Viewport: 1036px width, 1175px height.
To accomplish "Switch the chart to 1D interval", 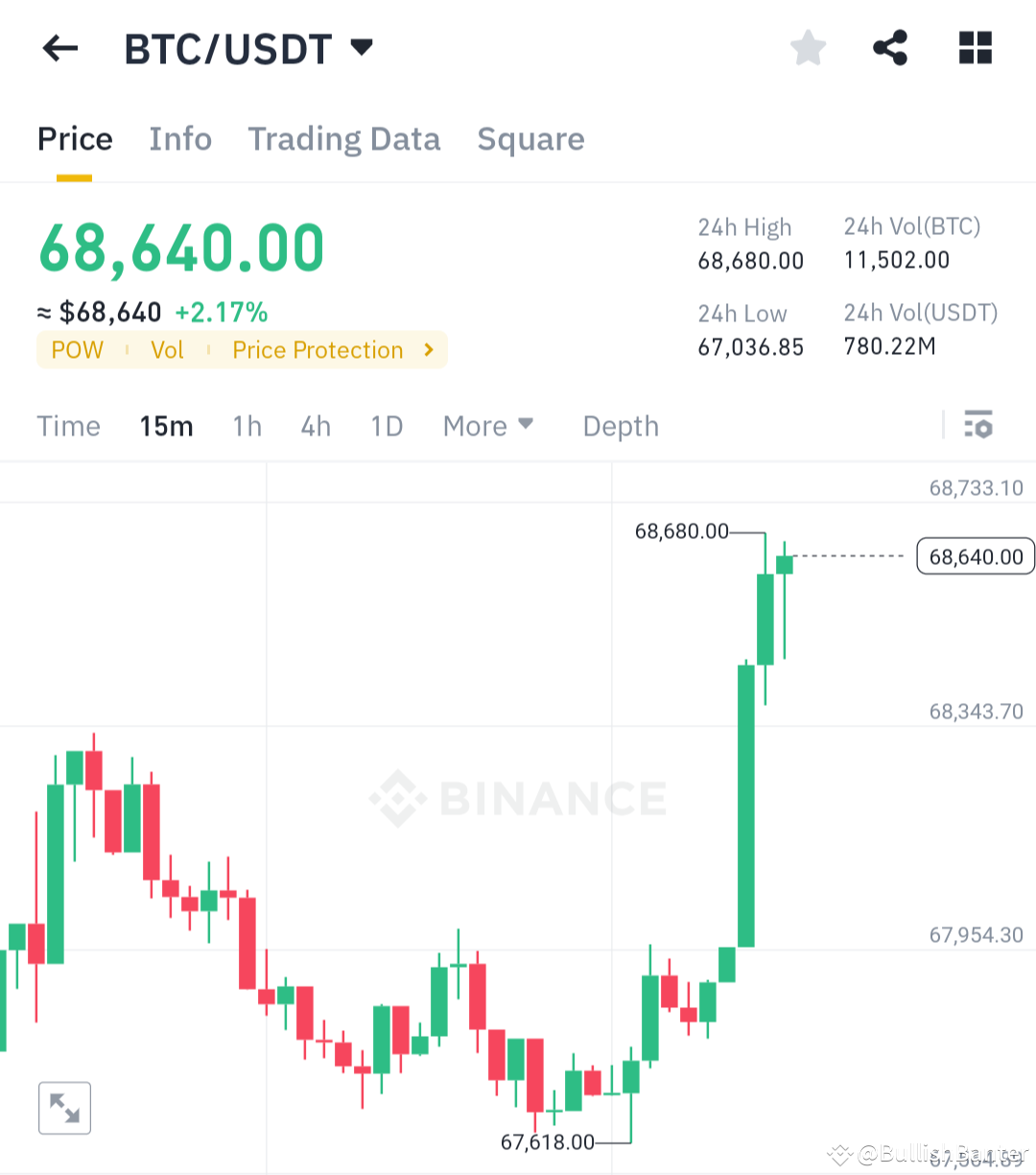I will point(386,425).
